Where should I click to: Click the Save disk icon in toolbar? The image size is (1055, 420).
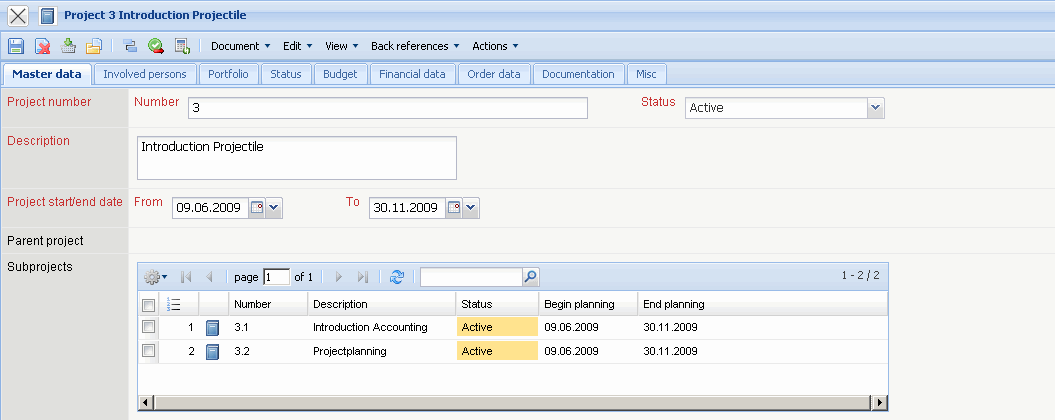tap(15, 46)
